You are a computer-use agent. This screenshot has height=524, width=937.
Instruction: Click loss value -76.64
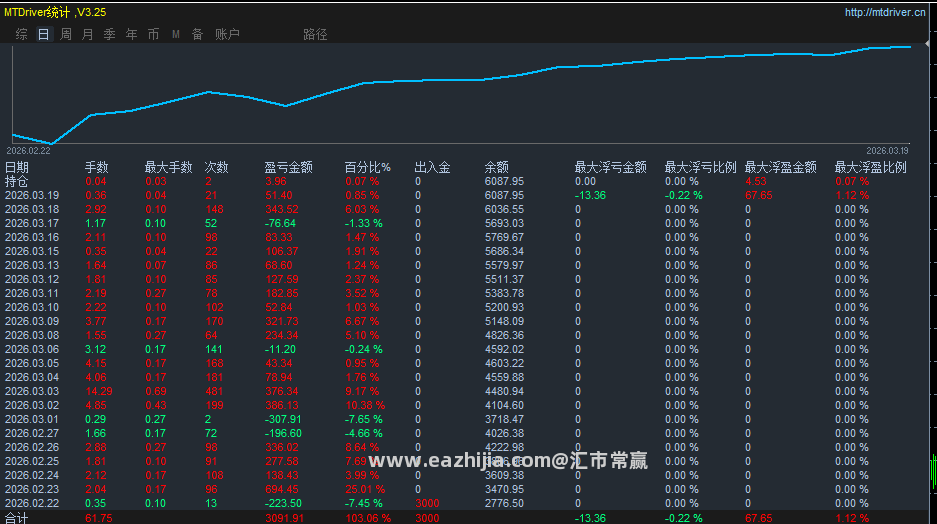coord(280,223)
